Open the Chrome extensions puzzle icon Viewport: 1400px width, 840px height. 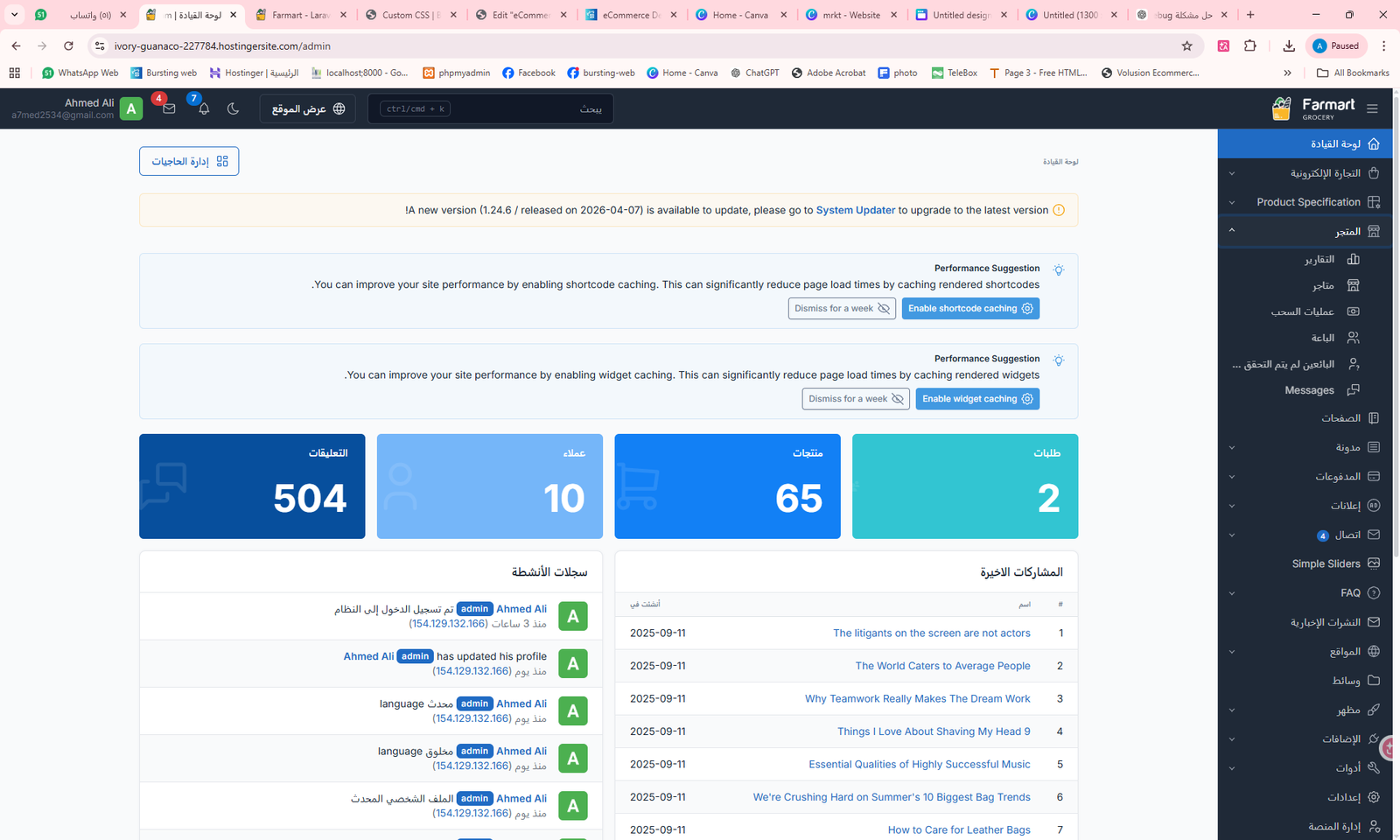pyautogui.click(x=1249, y=45)
